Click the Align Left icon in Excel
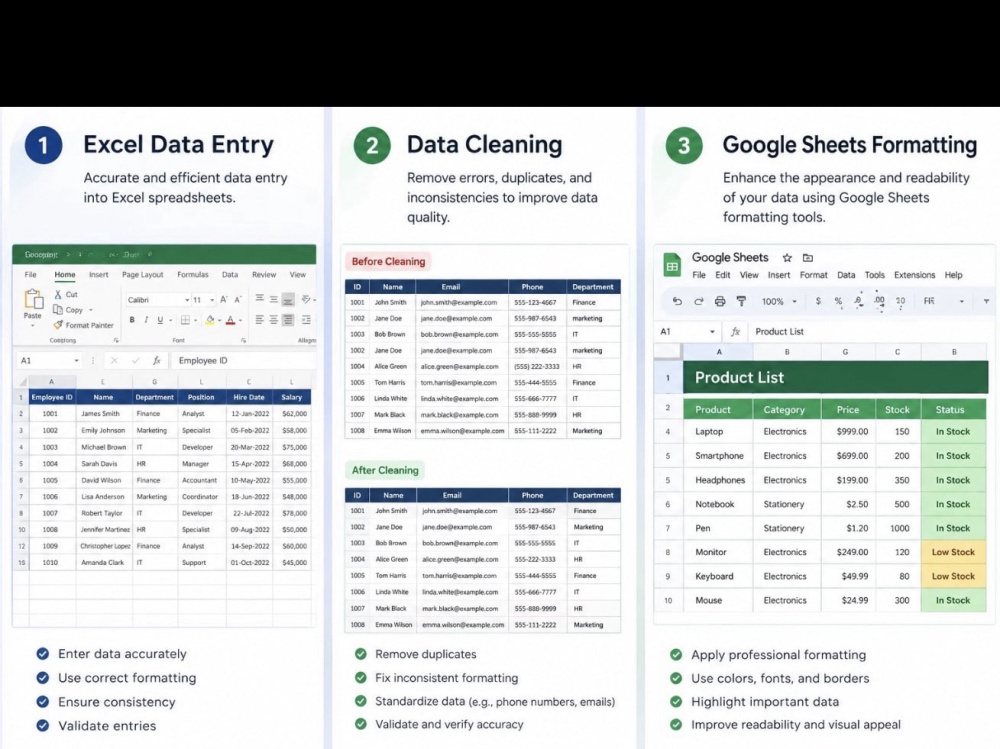 click(260, 320)
